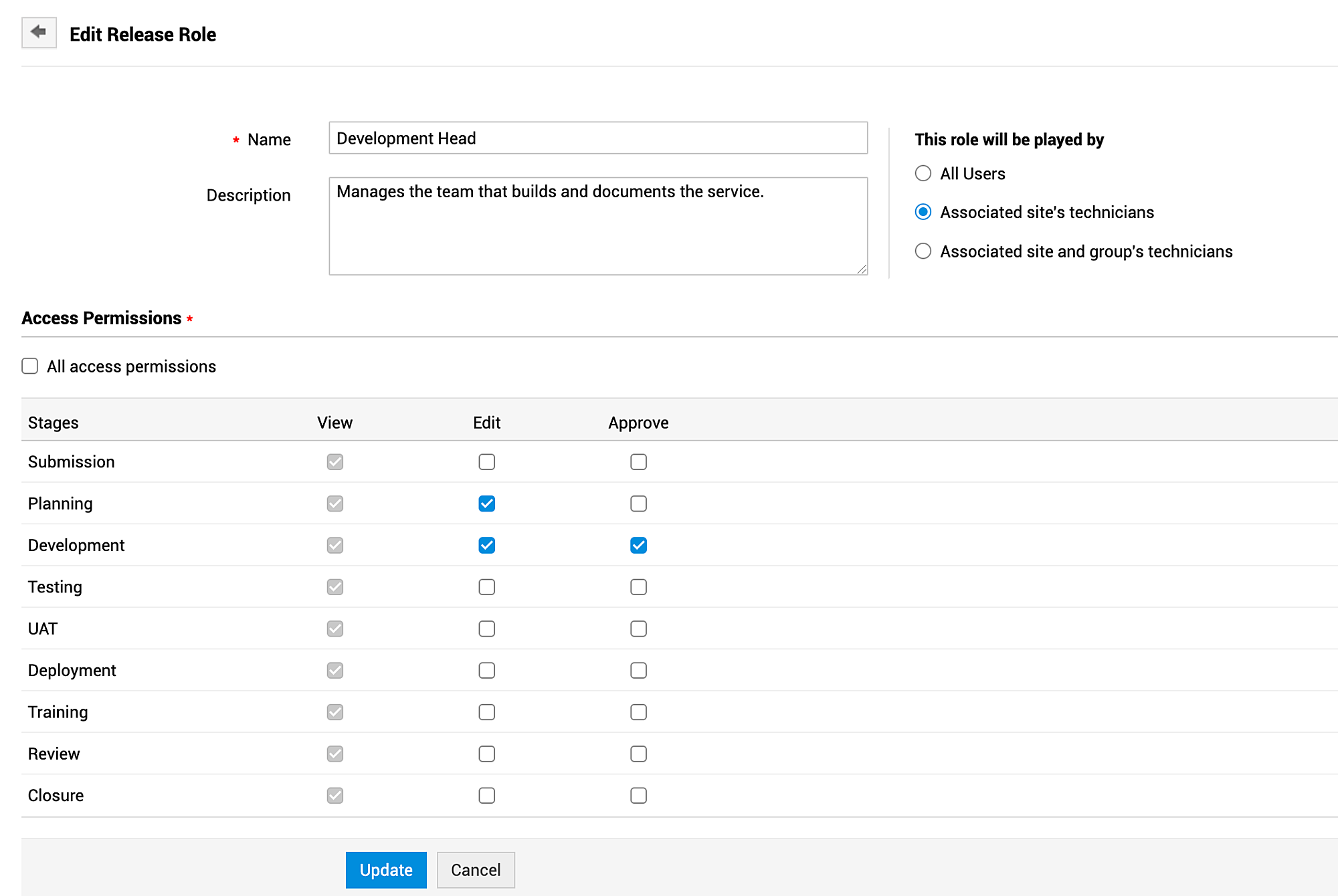The width and height of the screenshot is (1338, 896).
Task: Click the Name input field
Action: (597, 138)
